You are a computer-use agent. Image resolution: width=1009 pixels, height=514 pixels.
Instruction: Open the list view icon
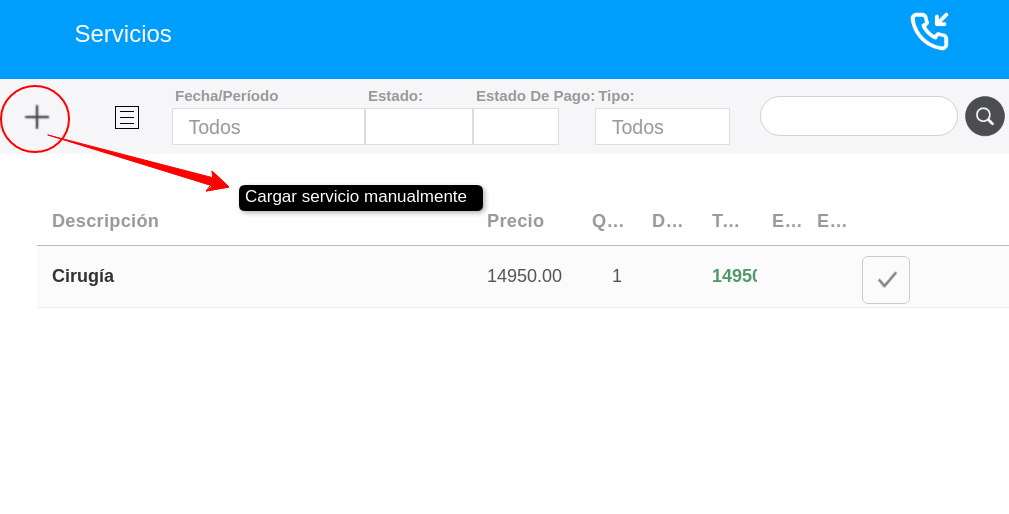click(x=127, y=118)
